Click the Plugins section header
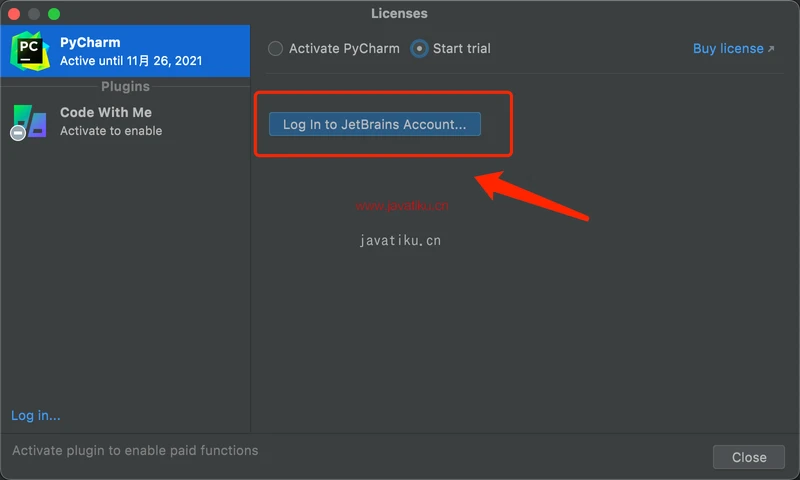This screenshot has width=800, height=480. click(125, 87)
